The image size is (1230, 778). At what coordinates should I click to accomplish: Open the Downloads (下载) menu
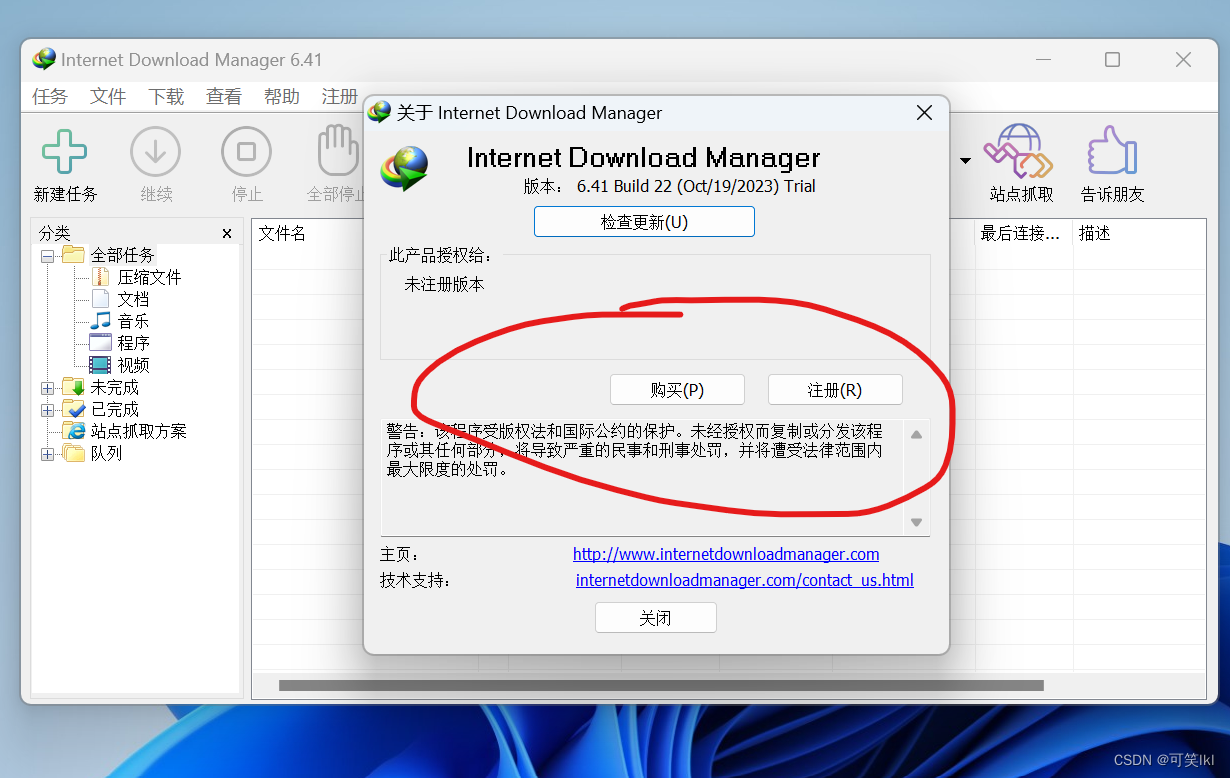pos(166,96)
